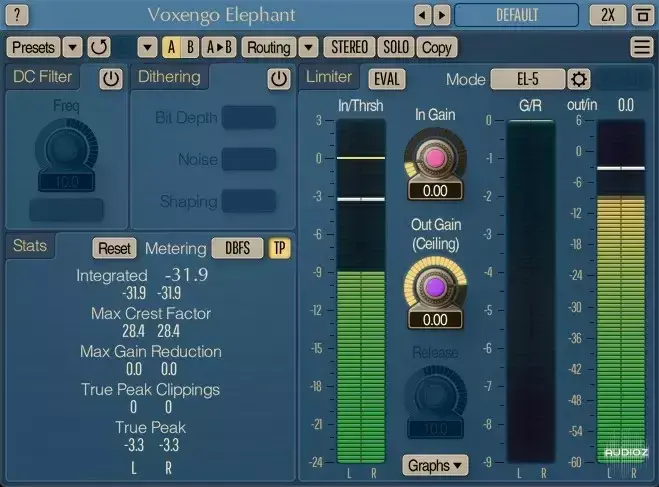The width and height of the screenshot is (659, 487).
Task: Open the help question mark button
Action: 17,15
